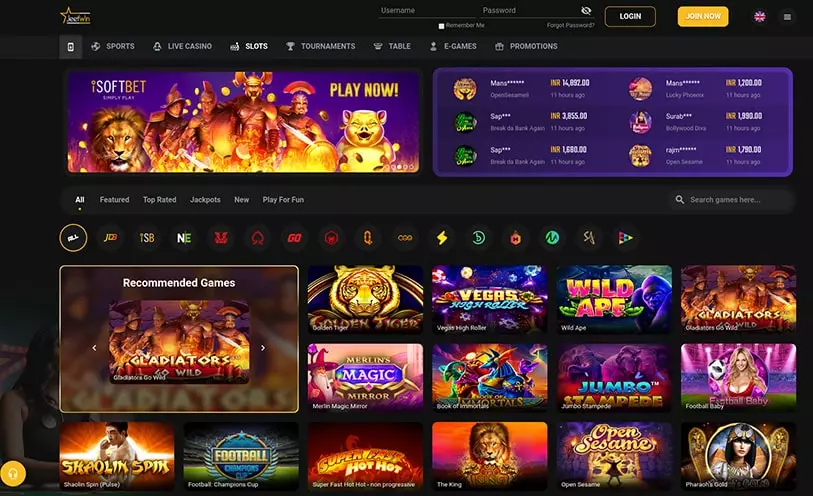The height and width of the screenshot is (496, 813).
Task: Open the headset support chat icon
Action: (x=13, y=473)
